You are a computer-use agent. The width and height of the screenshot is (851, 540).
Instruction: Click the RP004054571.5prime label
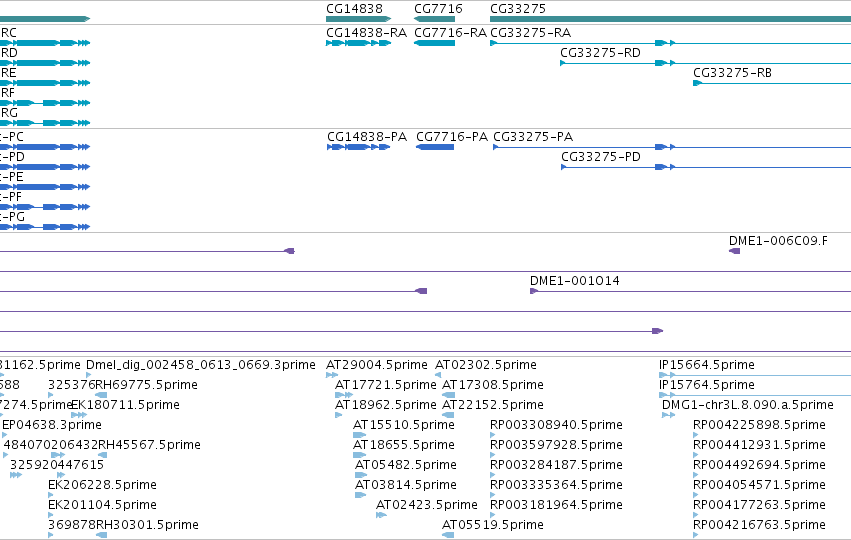[759, 485]
